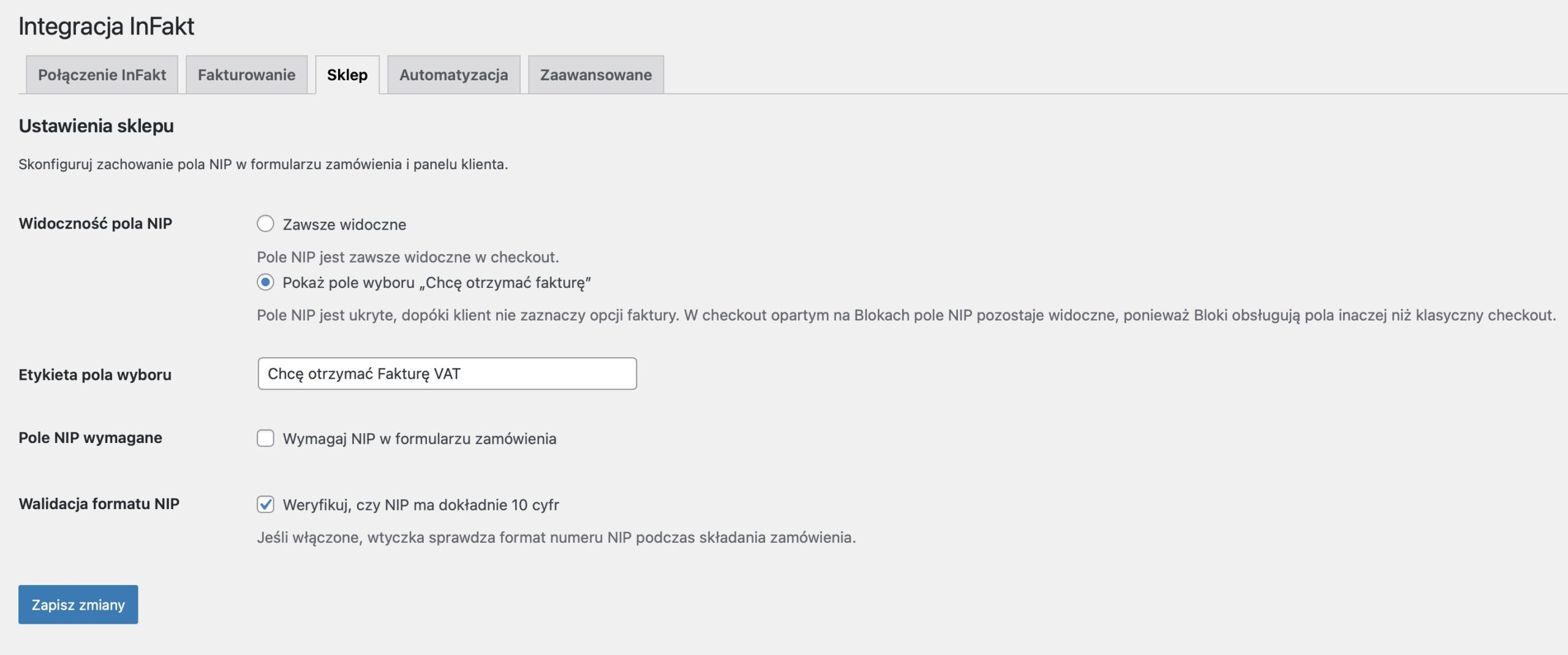The height and width of the screenshot is (655, 1568).
Task: Click the 'Walidacja formatu NIP' row label
Action: point(99,504)
